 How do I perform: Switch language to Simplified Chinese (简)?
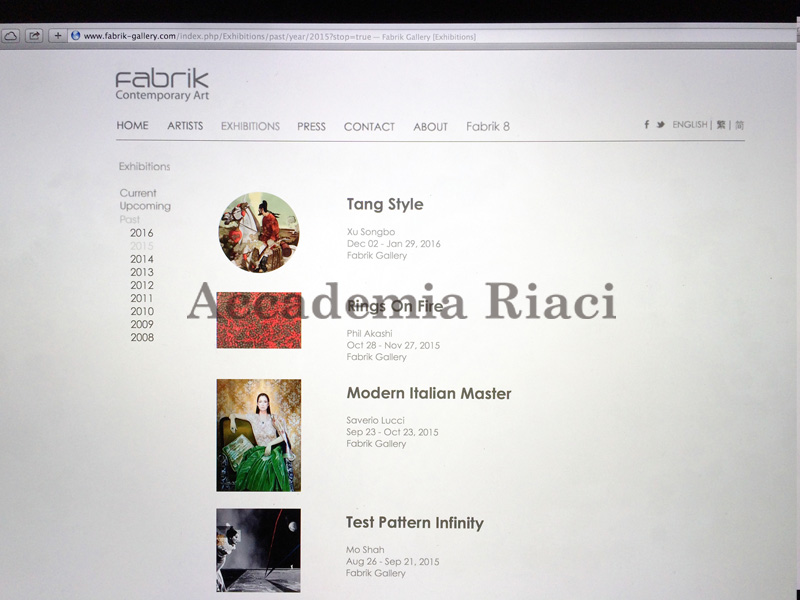click(x=739, y=125)
